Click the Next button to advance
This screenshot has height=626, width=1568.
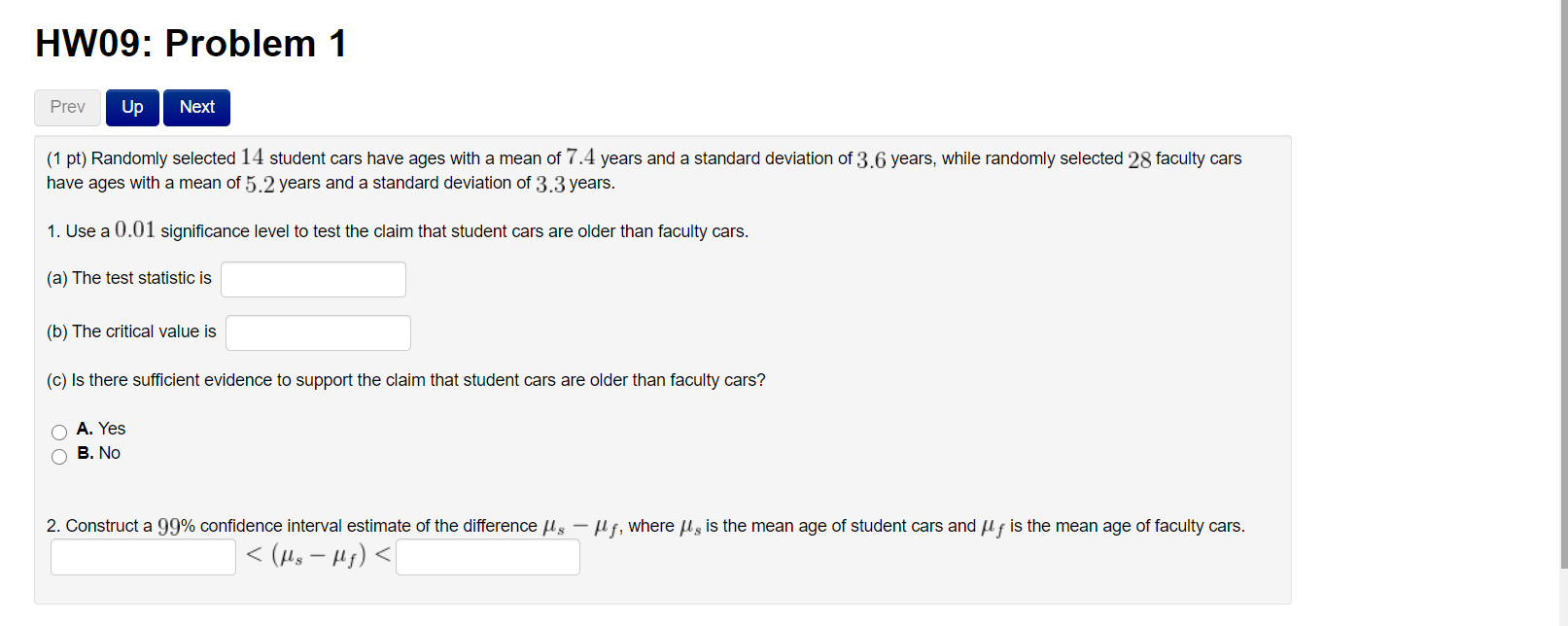pos(195,107)
